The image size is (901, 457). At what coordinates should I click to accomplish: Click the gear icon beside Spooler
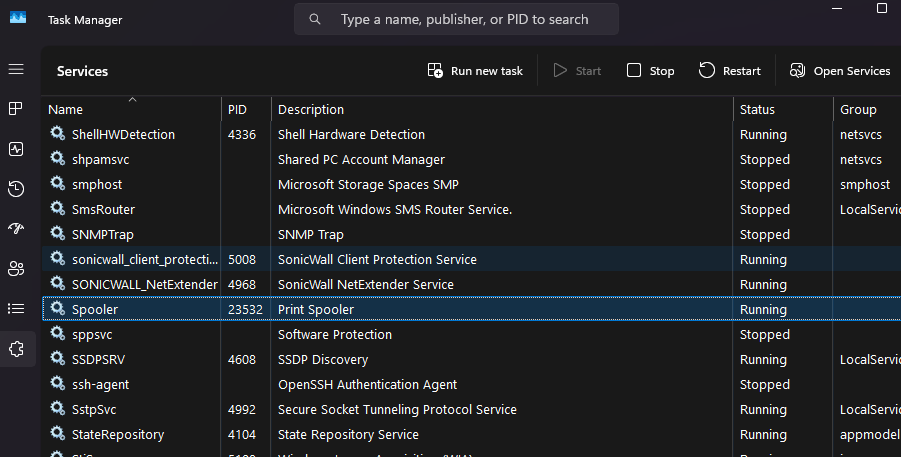coord(57,308)
